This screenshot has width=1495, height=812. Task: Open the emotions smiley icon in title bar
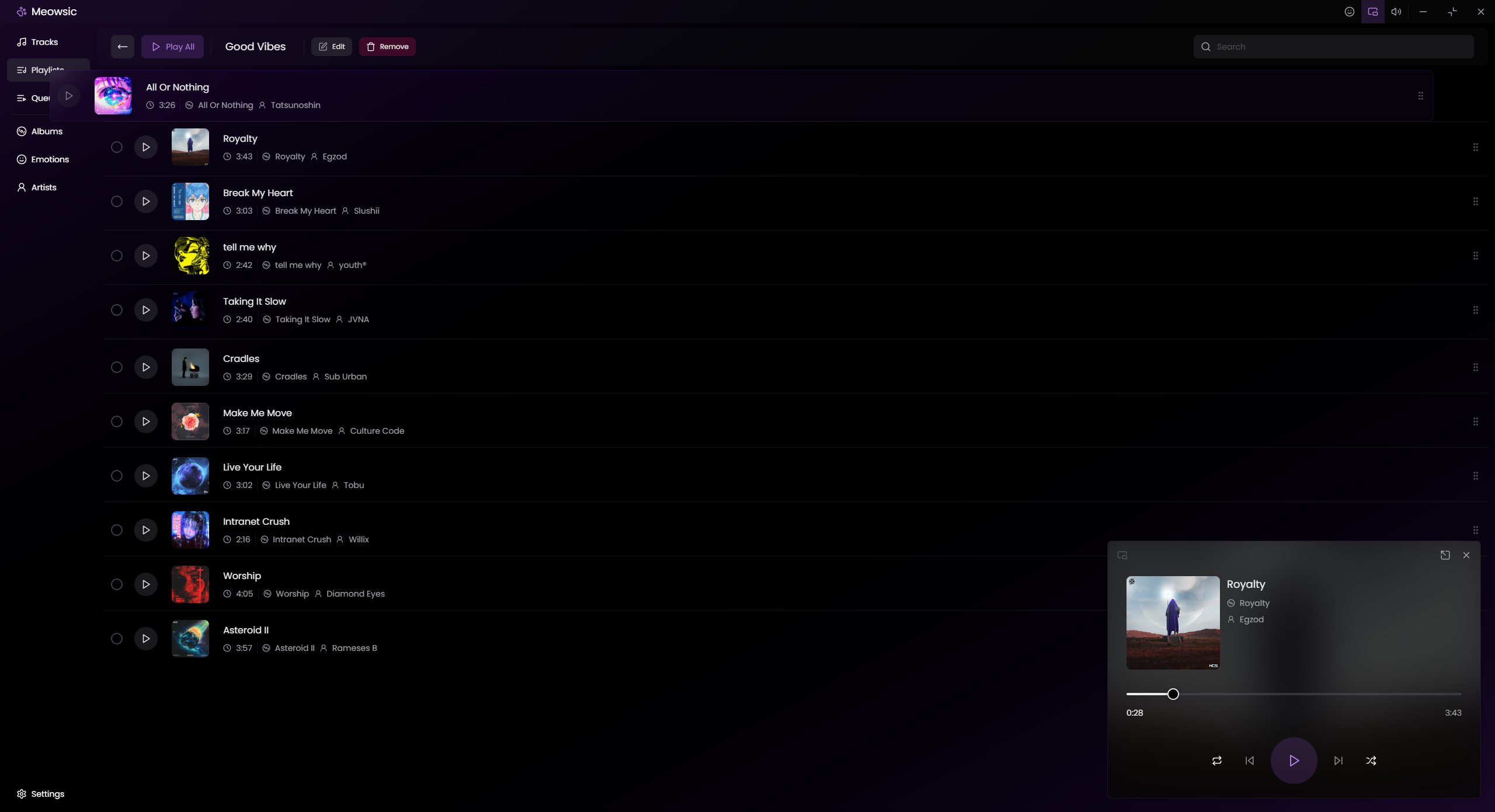[x=1350, y=12]
